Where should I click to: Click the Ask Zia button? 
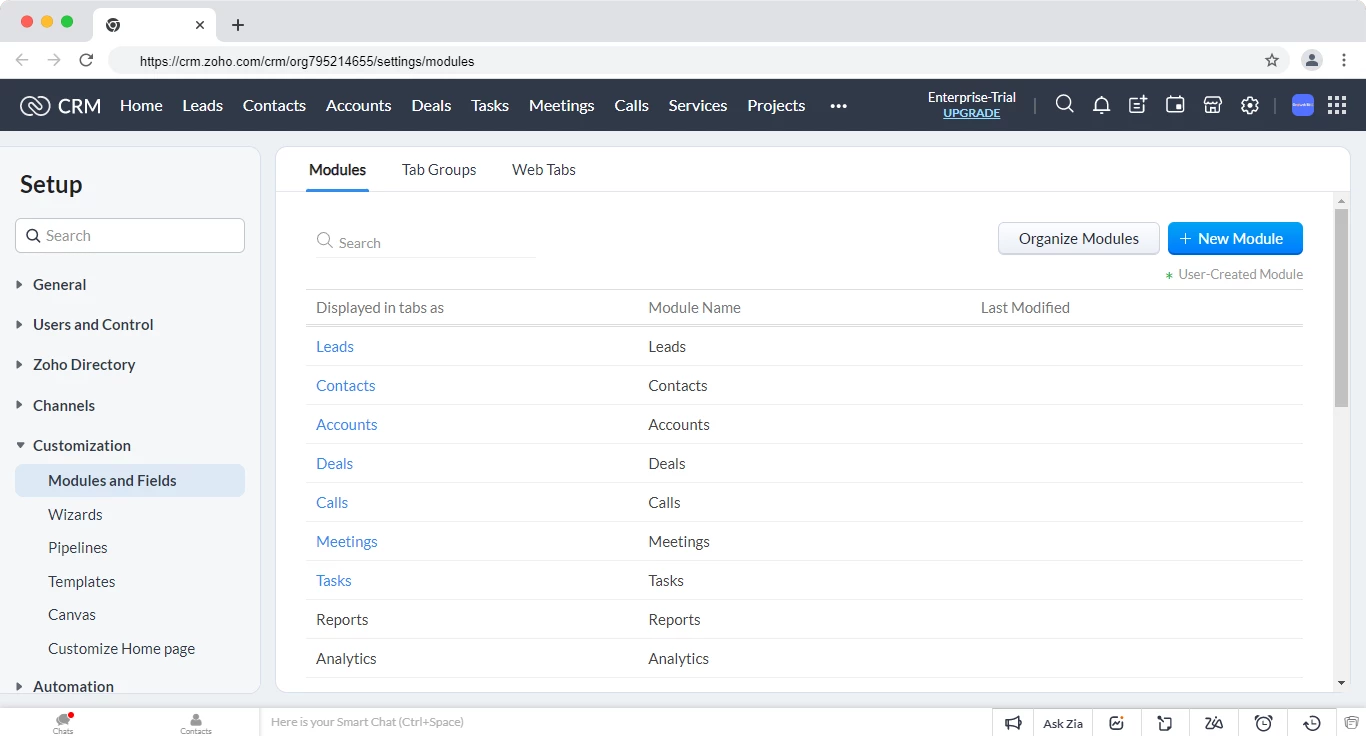(1062, 723)
